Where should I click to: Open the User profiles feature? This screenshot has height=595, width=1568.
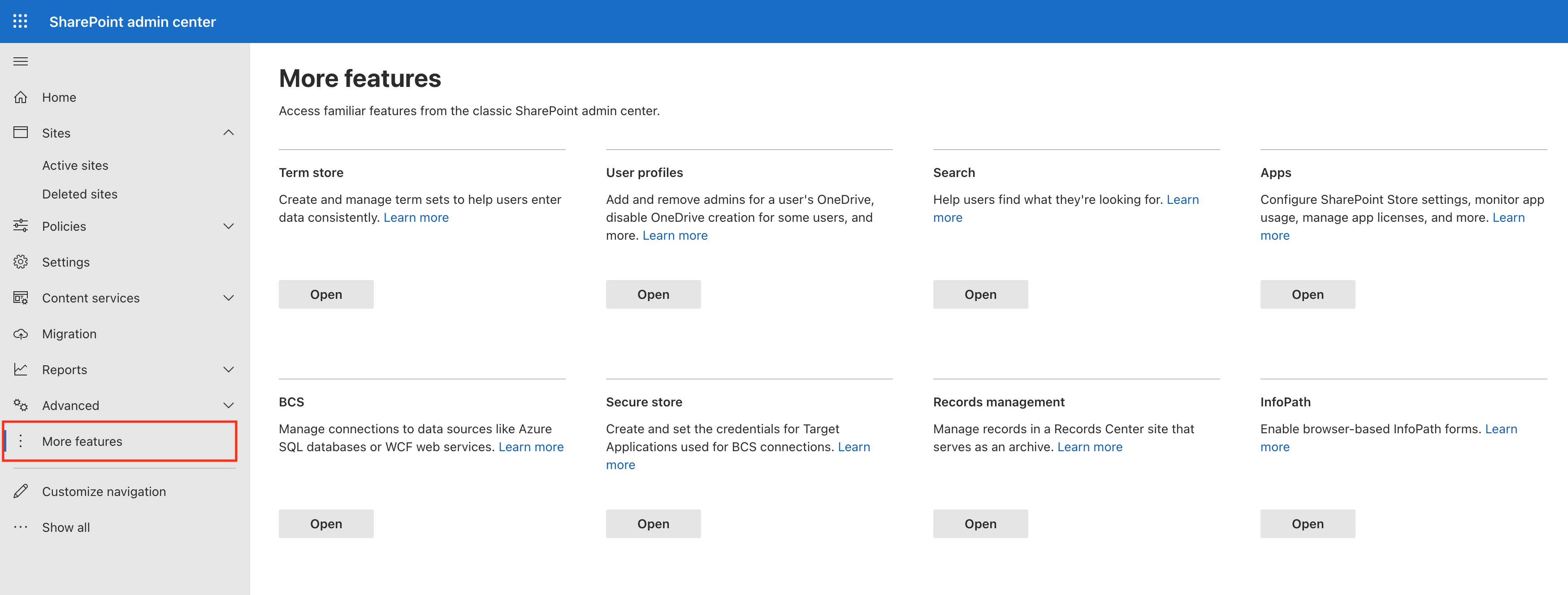[653, 294]
